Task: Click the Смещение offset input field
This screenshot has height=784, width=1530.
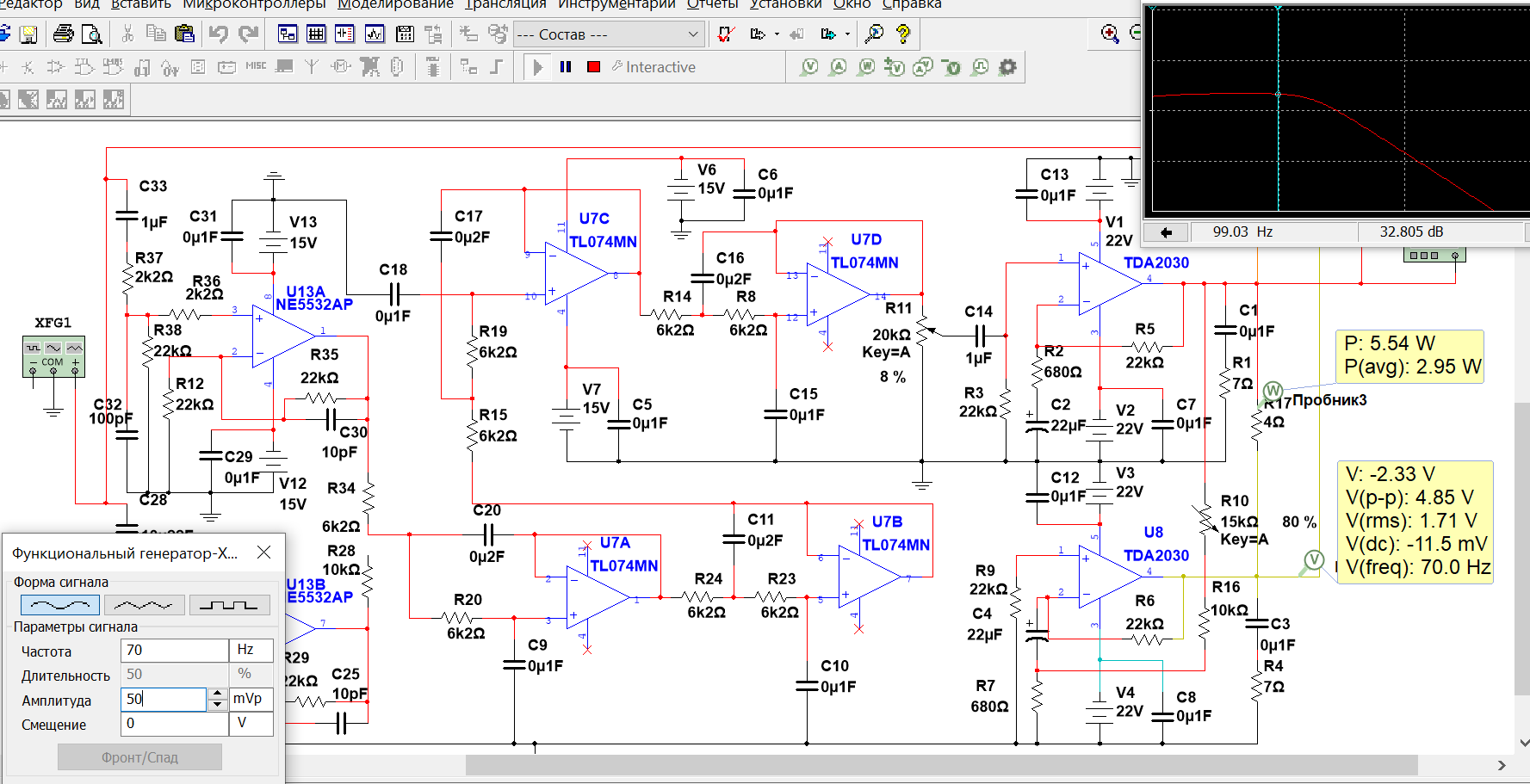Action: pyautogui.click(x=175, y=724)
